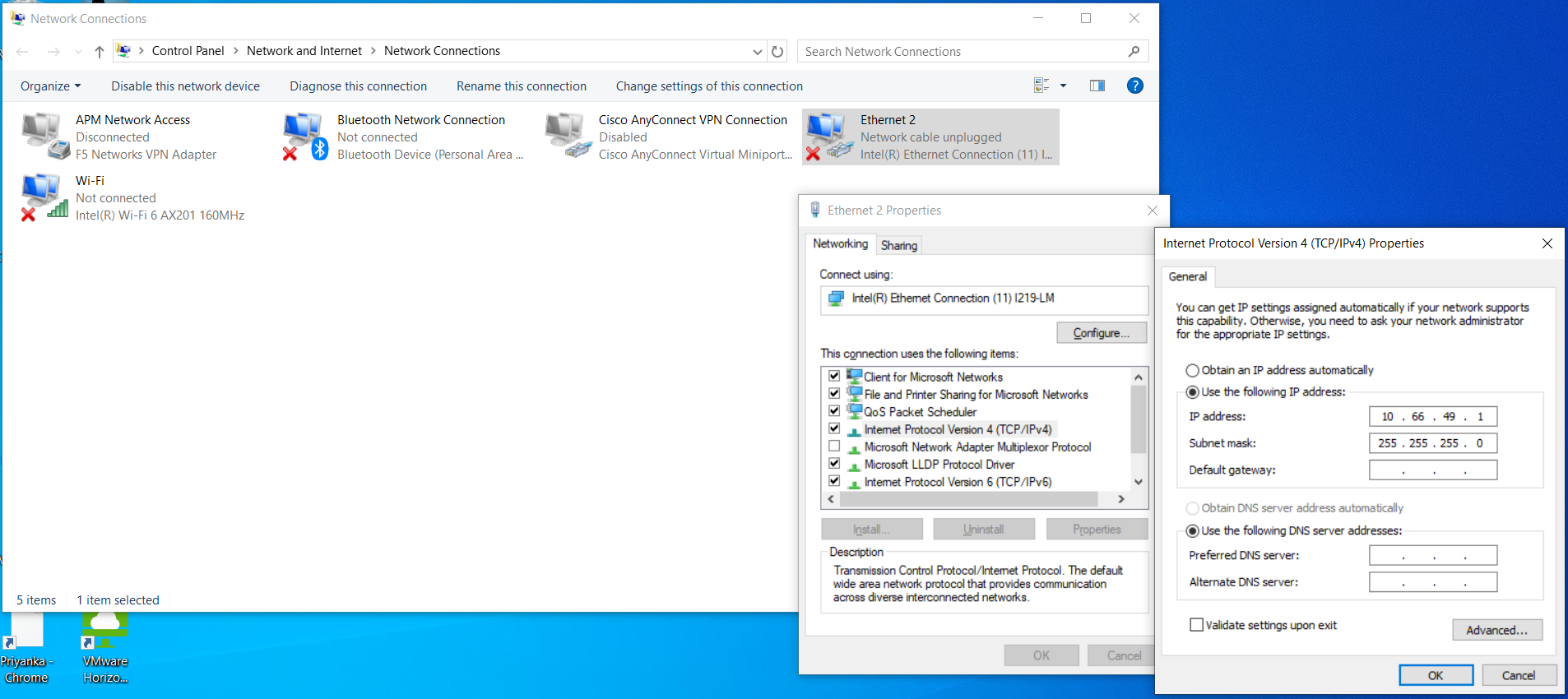The height and width of the screenshot is (699, 1568).
Task: Open the view options dropdown arrow
Action: tap(1063, 86)
